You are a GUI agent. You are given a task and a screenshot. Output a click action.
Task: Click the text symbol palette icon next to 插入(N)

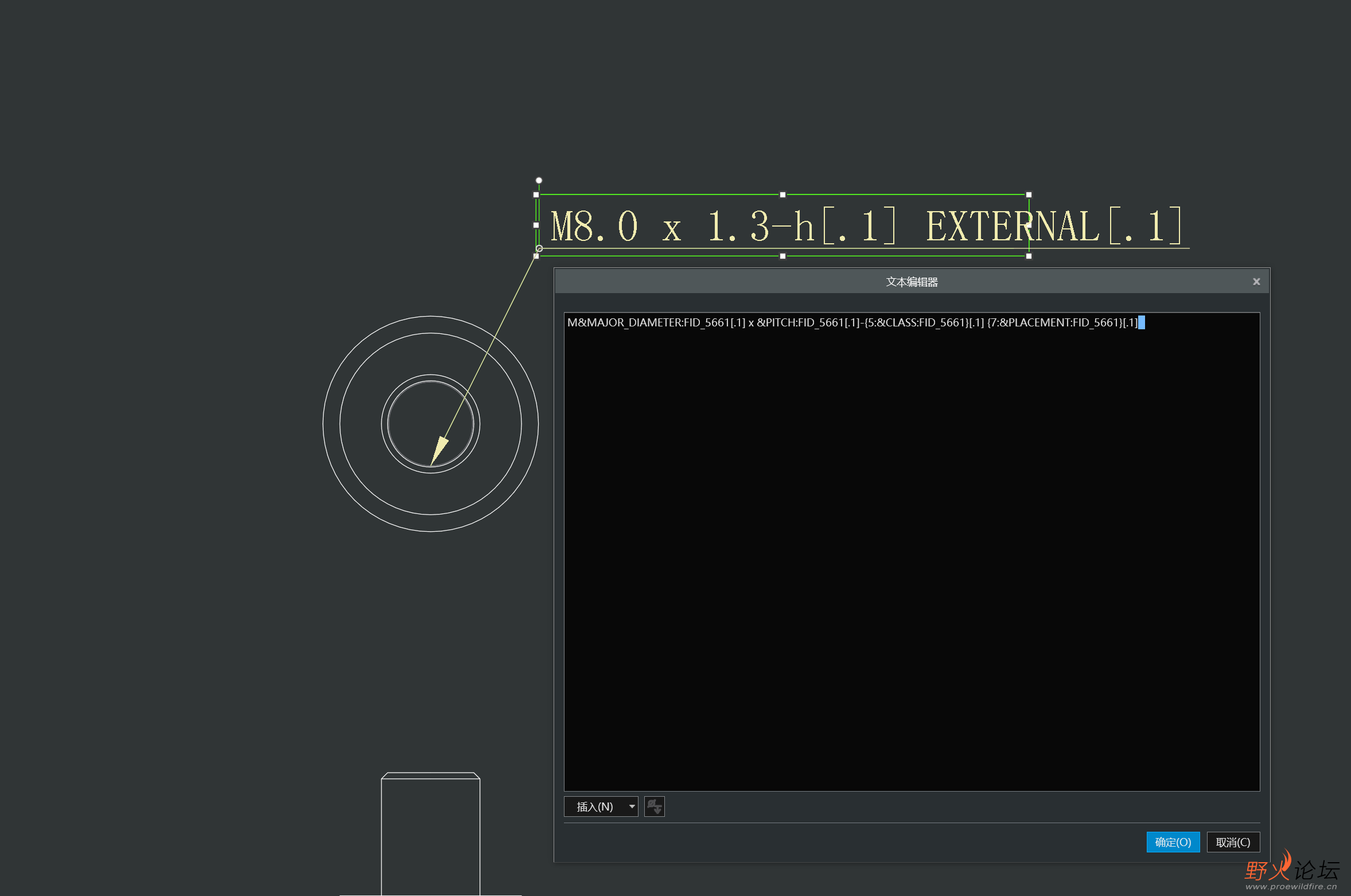[654, 807]
